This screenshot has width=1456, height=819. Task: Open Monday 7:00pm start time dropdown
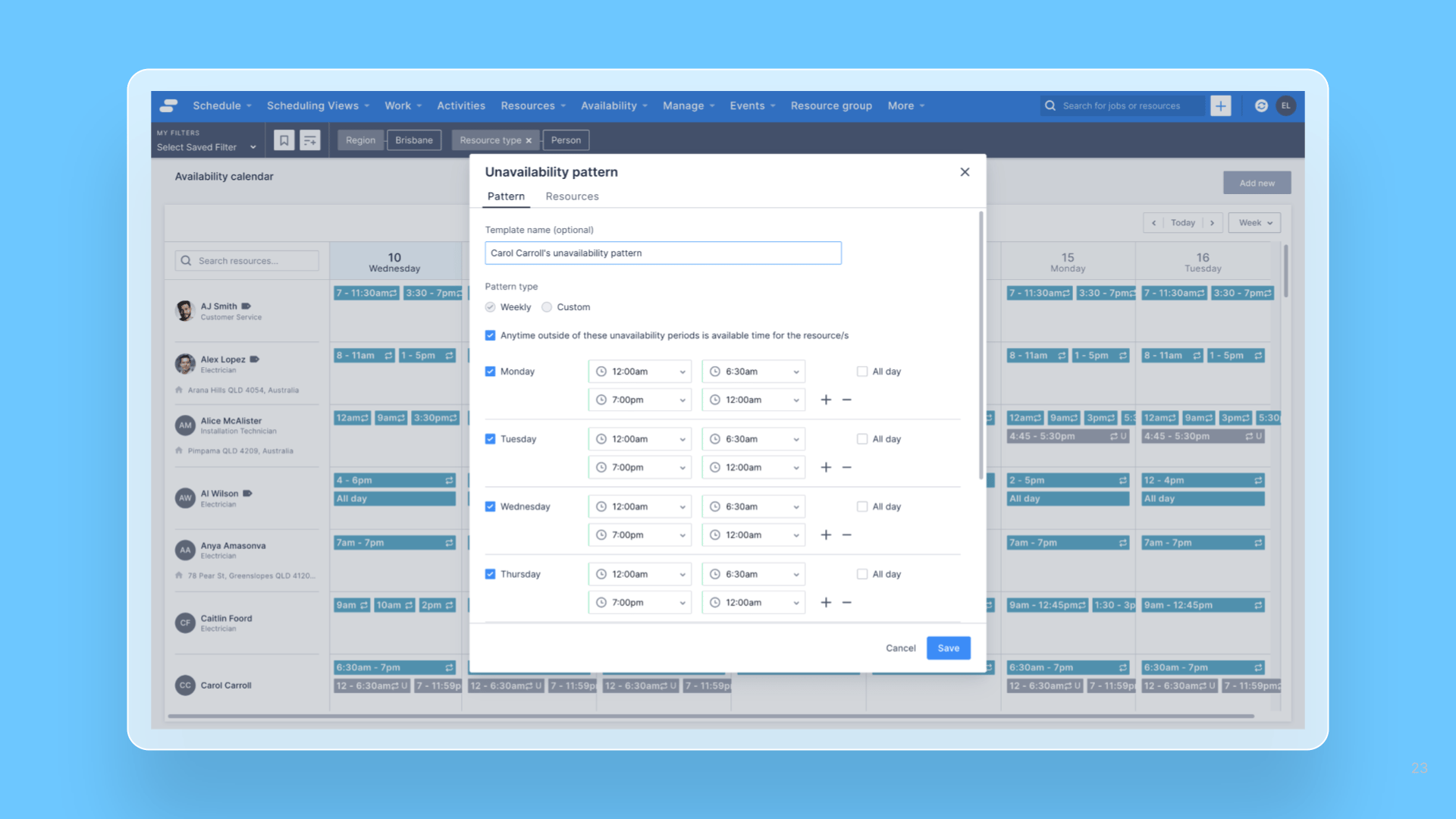(640, 400)
